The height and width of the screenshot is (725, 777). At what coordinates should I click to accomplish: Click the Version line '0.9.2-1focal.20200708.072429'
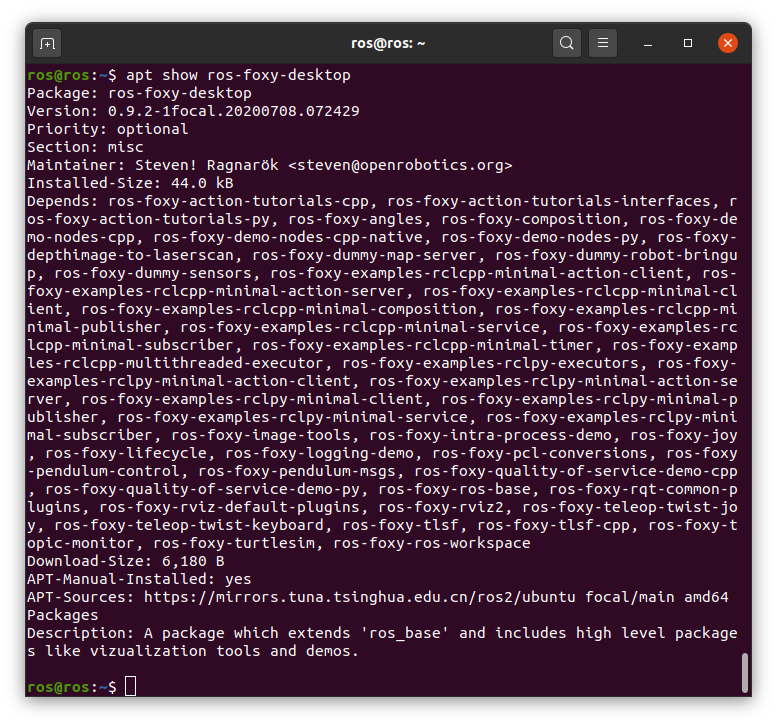[234, 111]
